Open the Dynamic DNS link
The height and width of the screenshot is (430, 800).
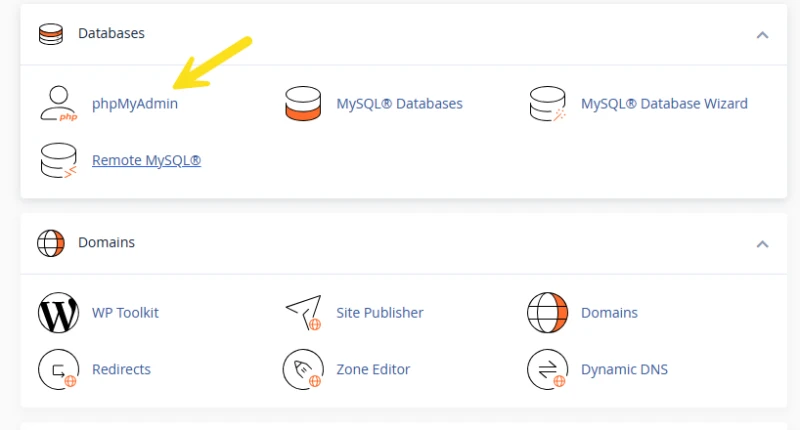point(624,369)
